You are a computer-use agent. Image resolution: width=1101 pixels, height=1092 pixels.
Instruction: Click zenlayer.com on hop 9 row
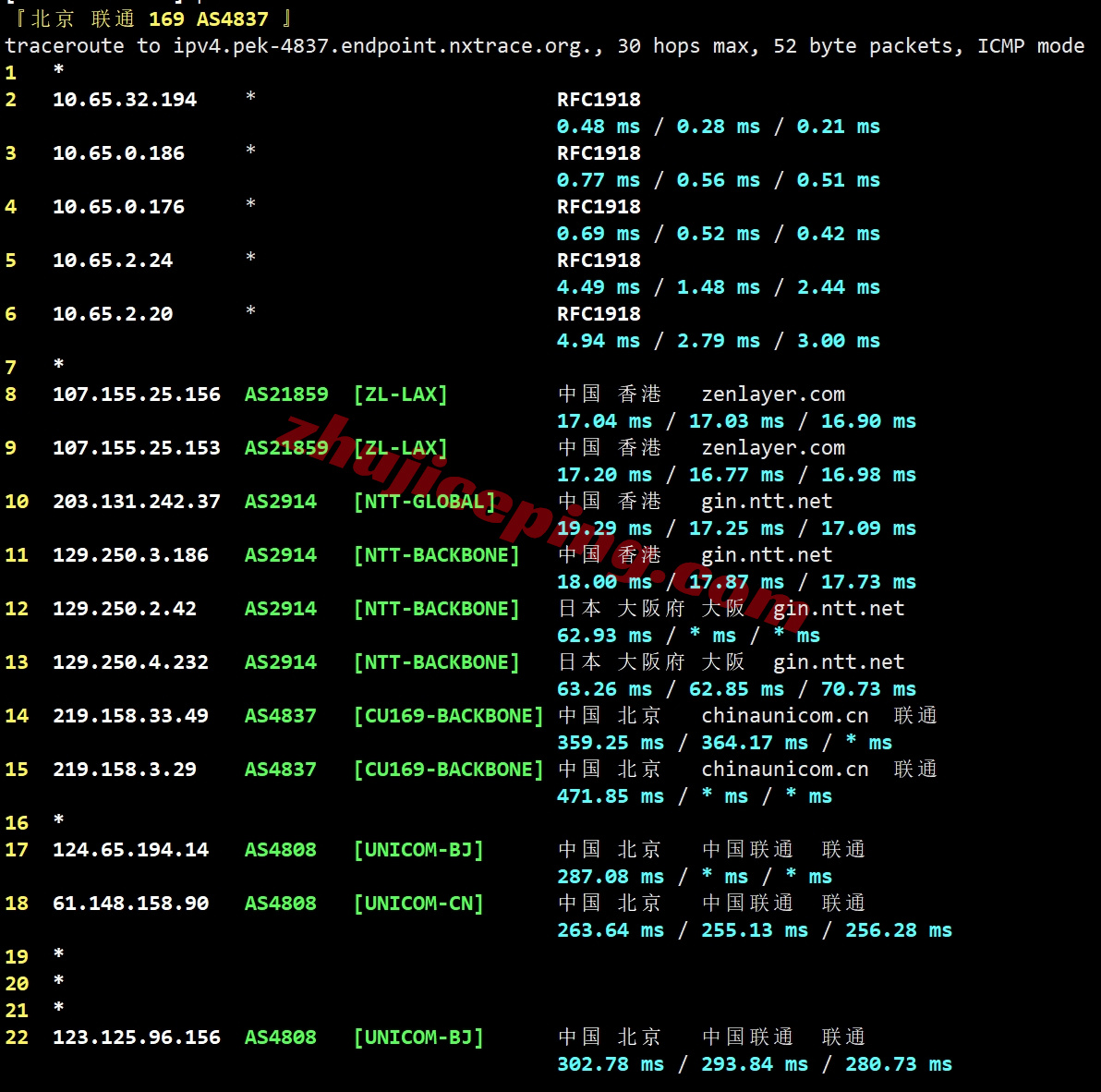coord(773,448)
